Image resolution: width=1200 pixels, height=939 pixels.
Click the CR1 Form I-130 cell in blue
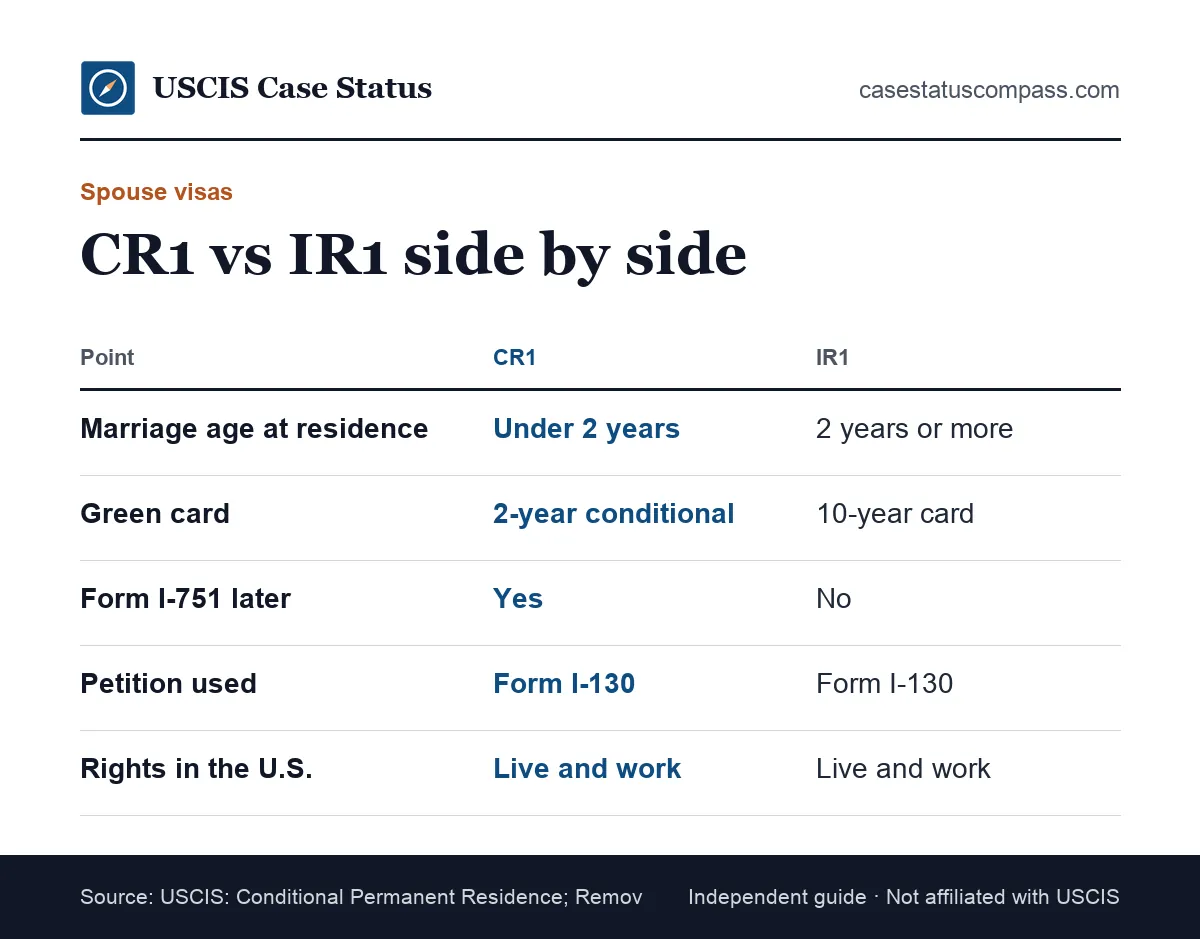pos(564,684)
